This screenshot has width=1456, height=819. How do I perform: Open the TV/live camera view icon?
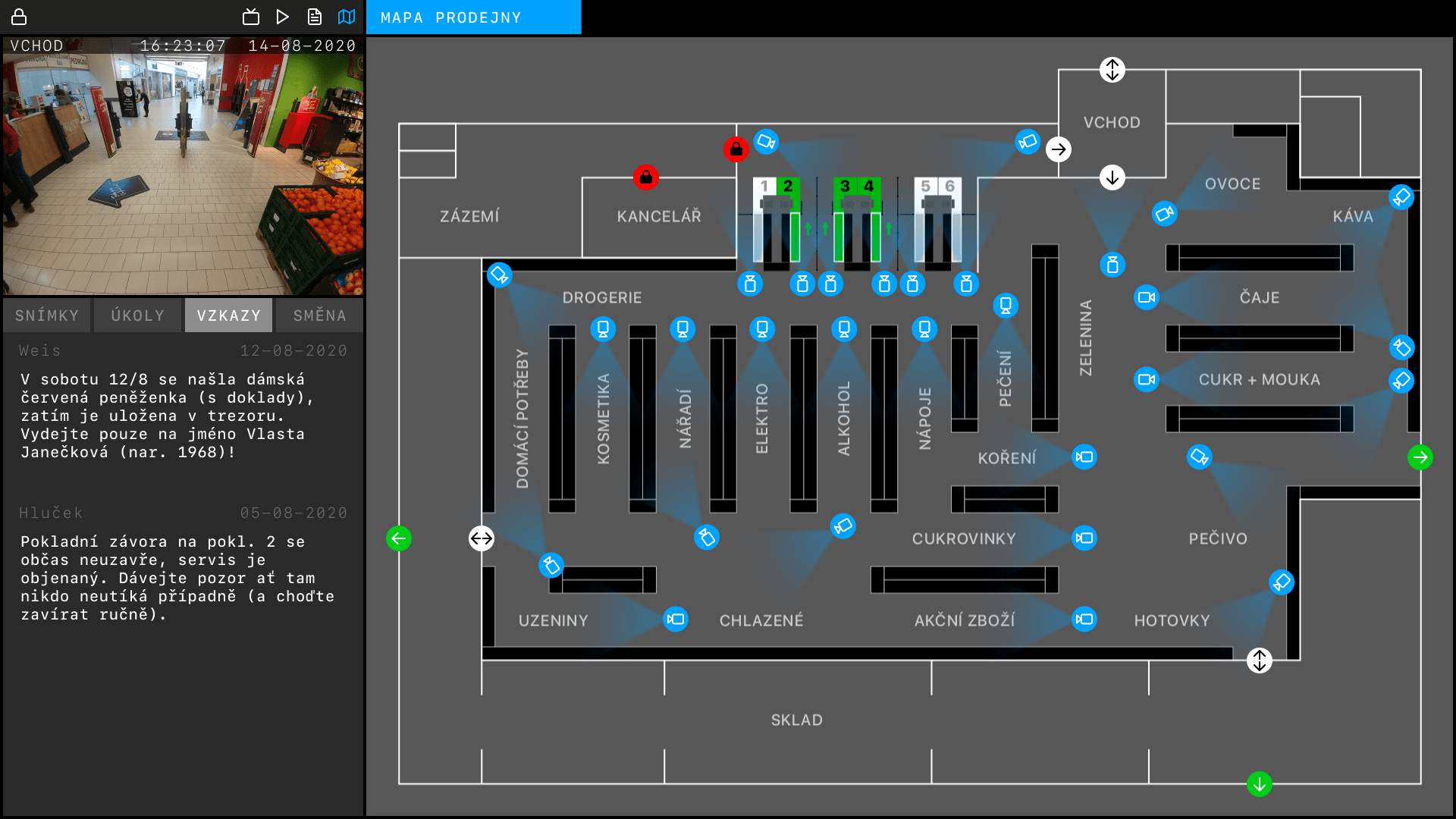(251, 17)
